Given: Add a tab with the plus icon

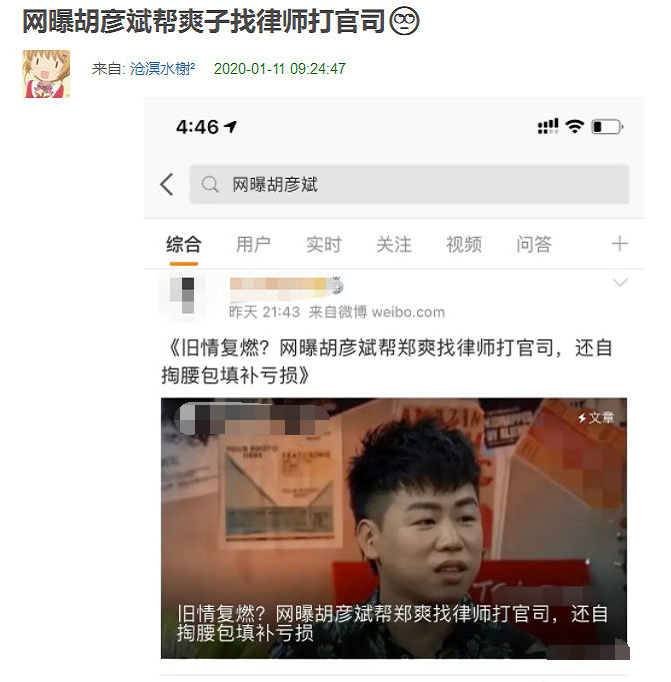Looking at the screenshot, I should [x=619, y=244].
